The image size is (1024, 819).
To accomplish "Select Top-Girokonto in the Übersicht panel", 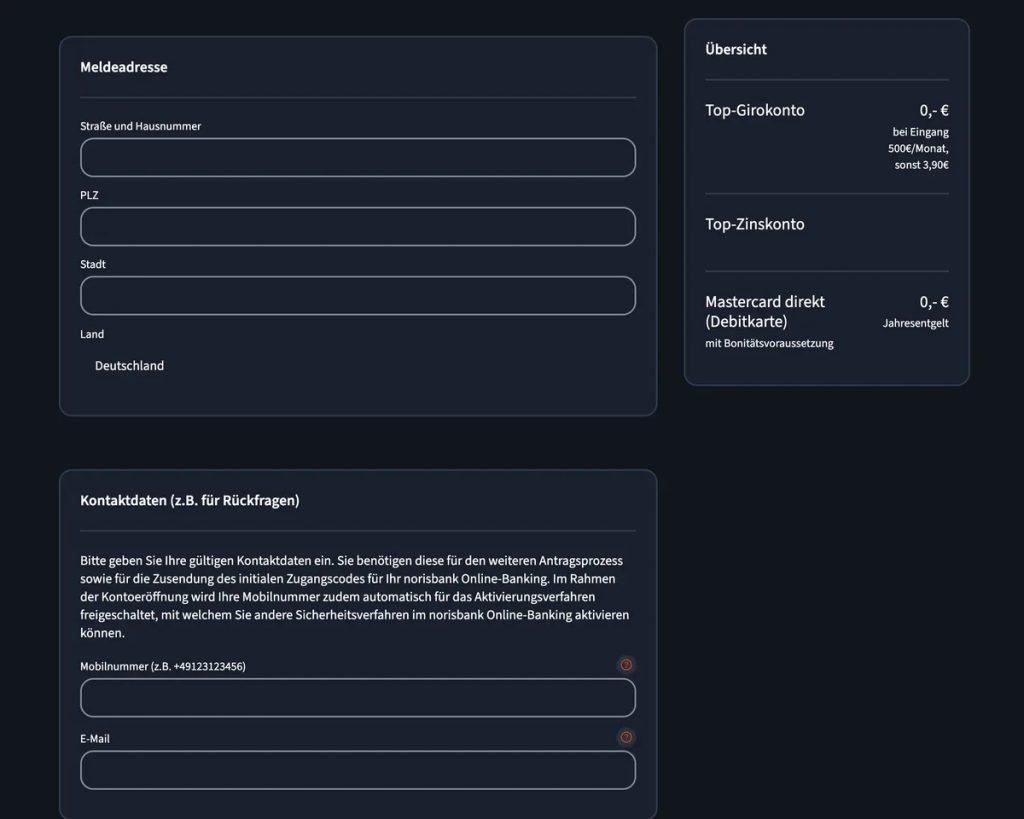I will pos(754,110).
